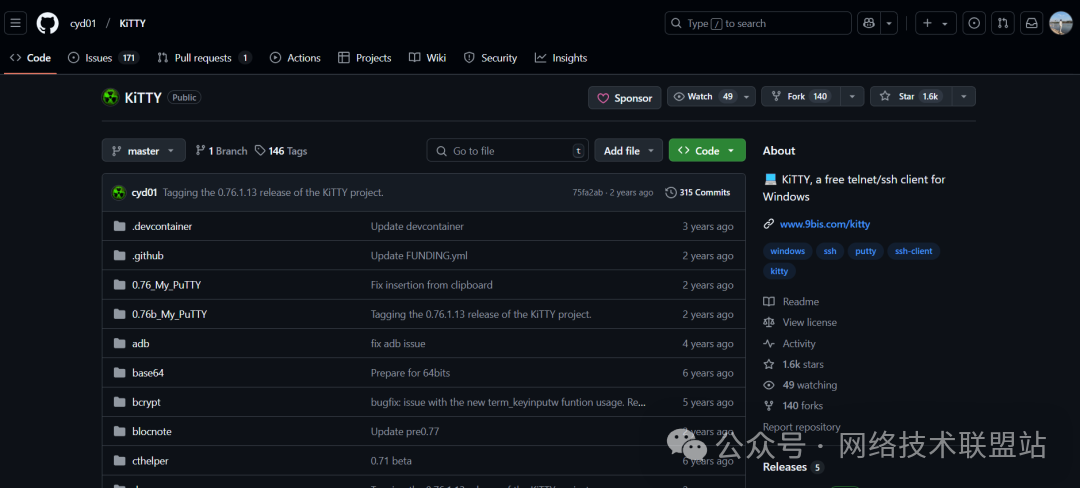
Task: Open "Fix insertion from clipboard" commit message
Action: [x=432, y=285]
